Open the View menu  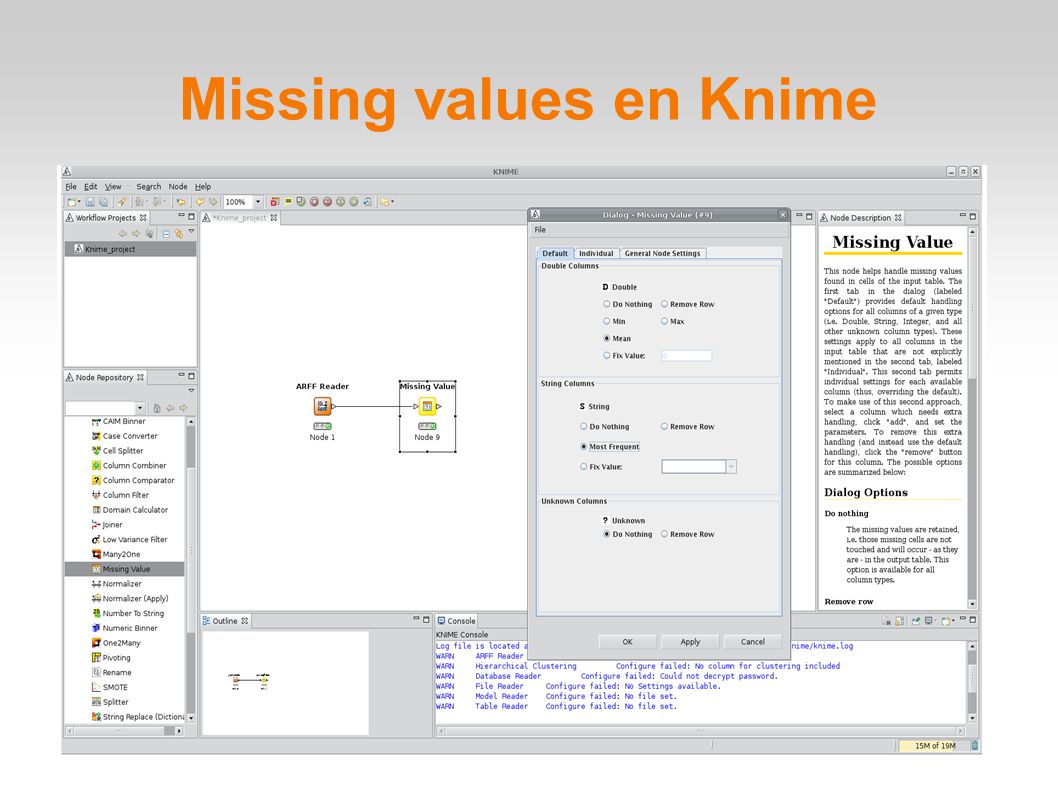pyautogui.click(x=113, y=187)
